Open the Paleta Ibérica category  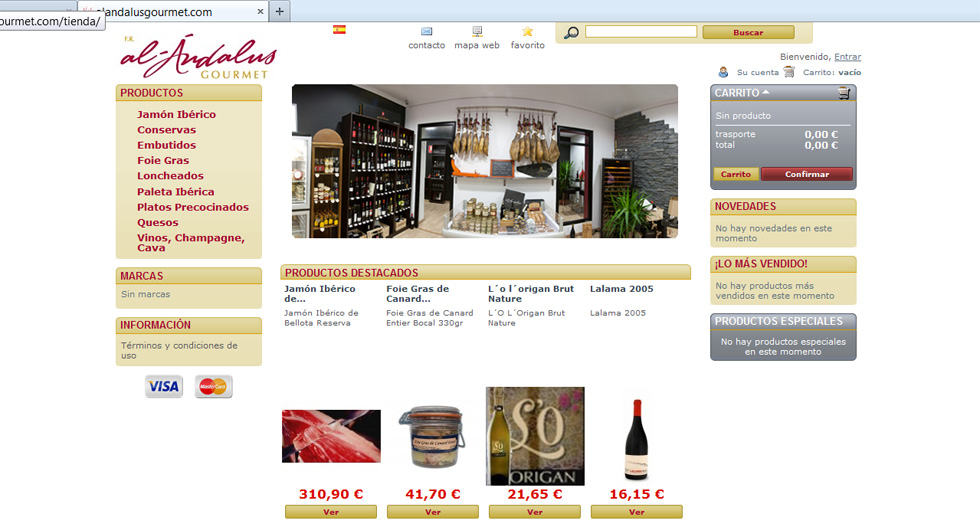[176, 192]
